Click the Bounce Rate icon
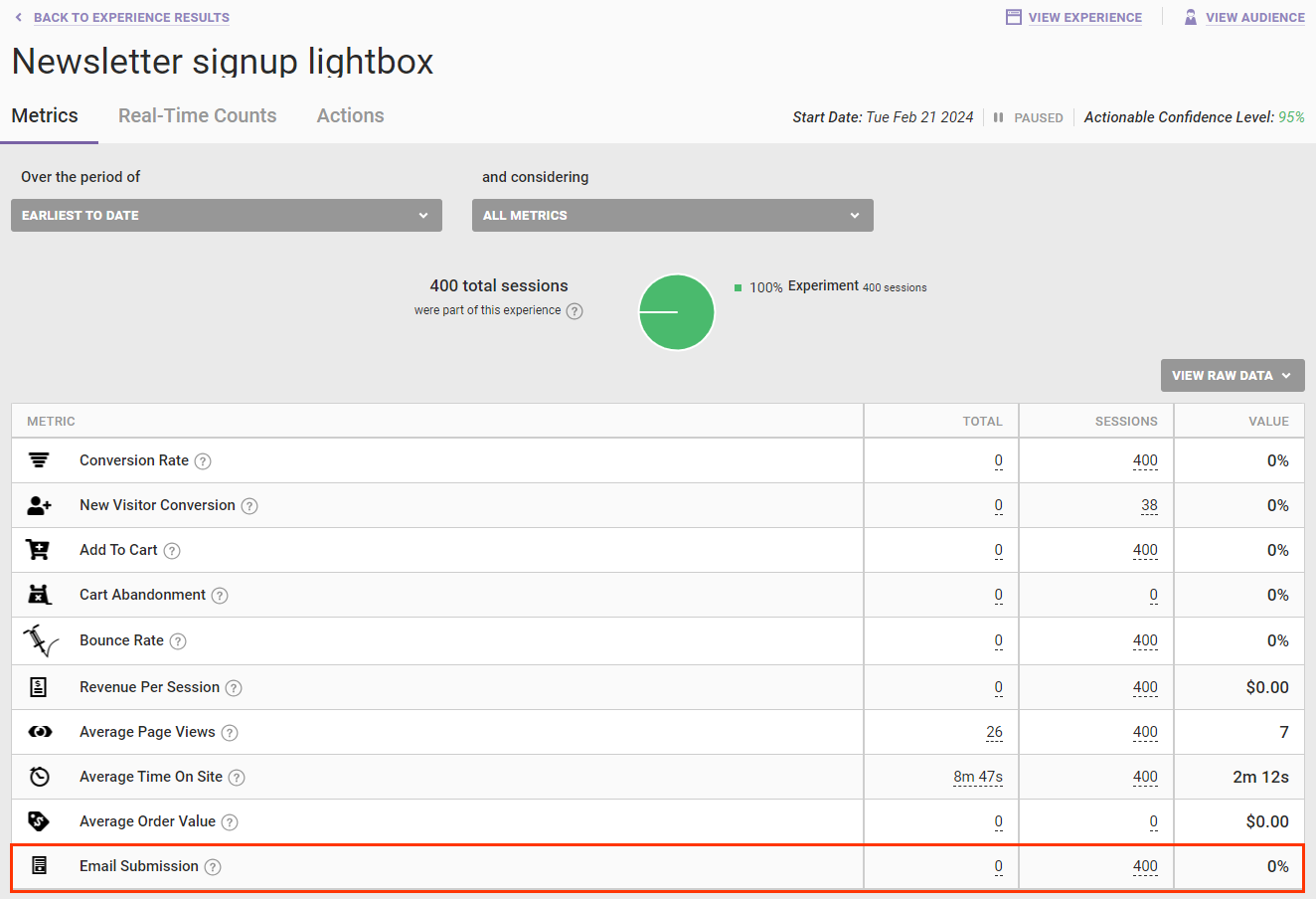This screenshot has width=1316, height=899. tap(40, 641)
